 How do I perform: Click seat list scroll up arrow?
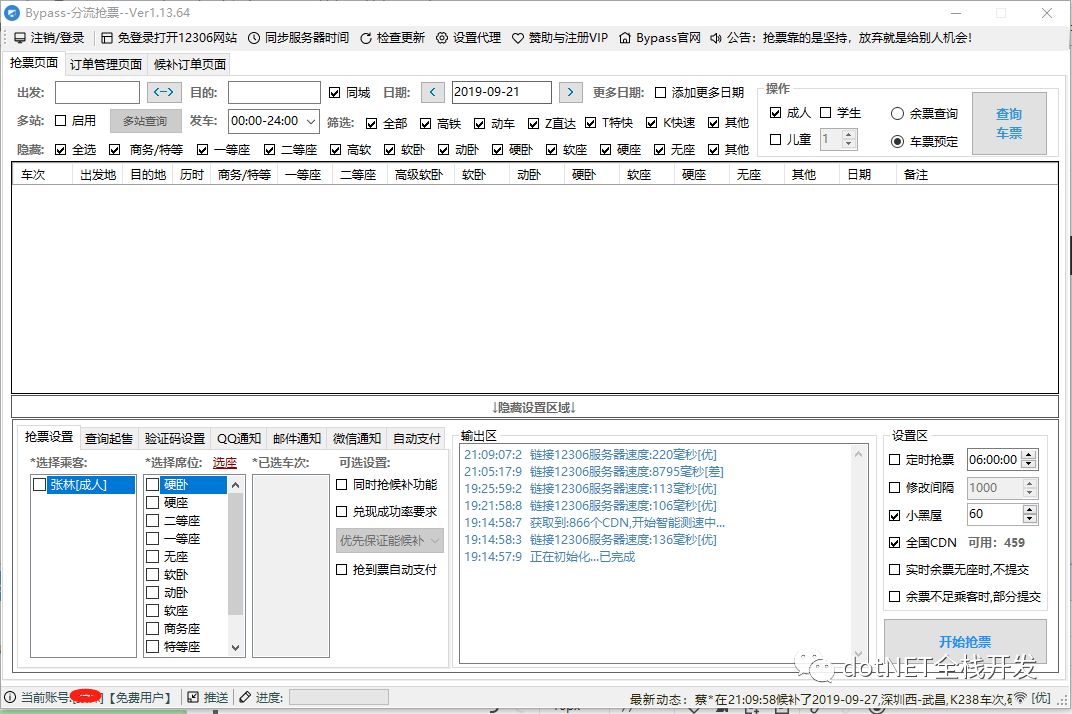point(236,485)
